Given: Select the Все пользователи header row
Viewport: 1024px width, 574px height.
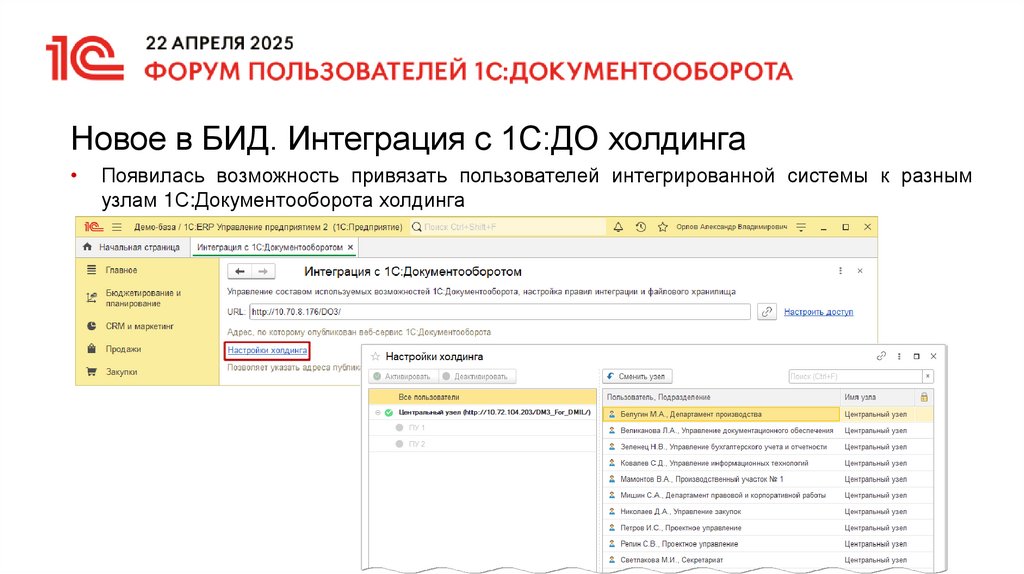Looking at the screenshot, I should coord(482,397).
